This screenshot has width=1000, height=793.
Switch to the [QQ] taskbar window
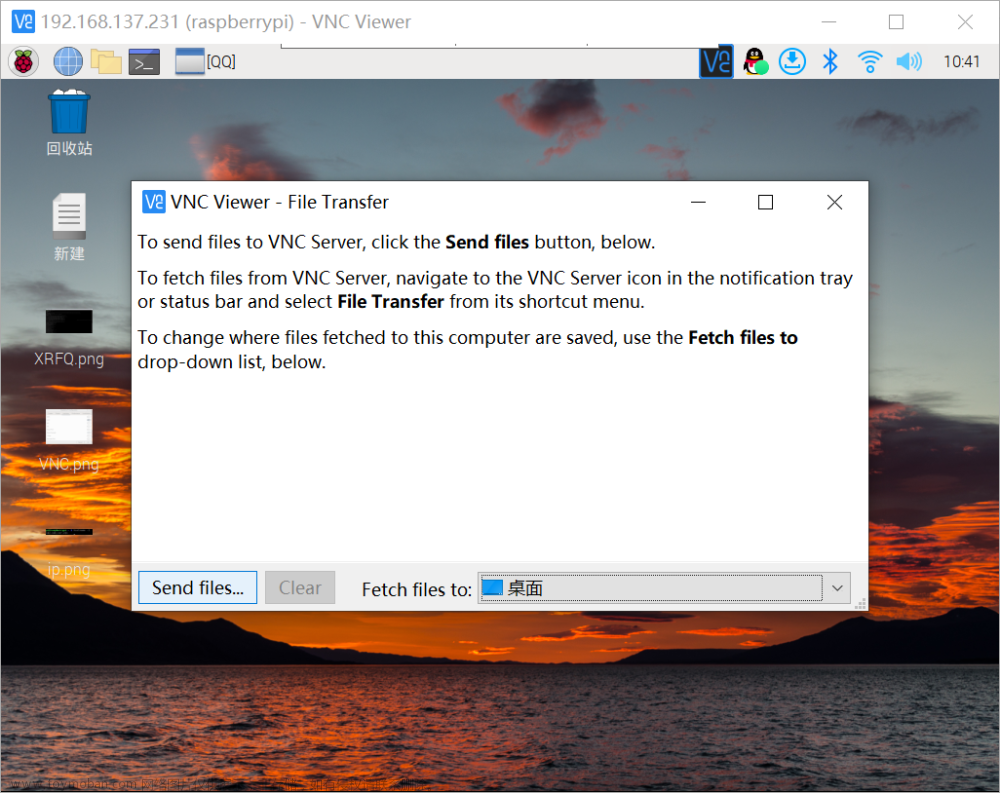click(205, 62)
